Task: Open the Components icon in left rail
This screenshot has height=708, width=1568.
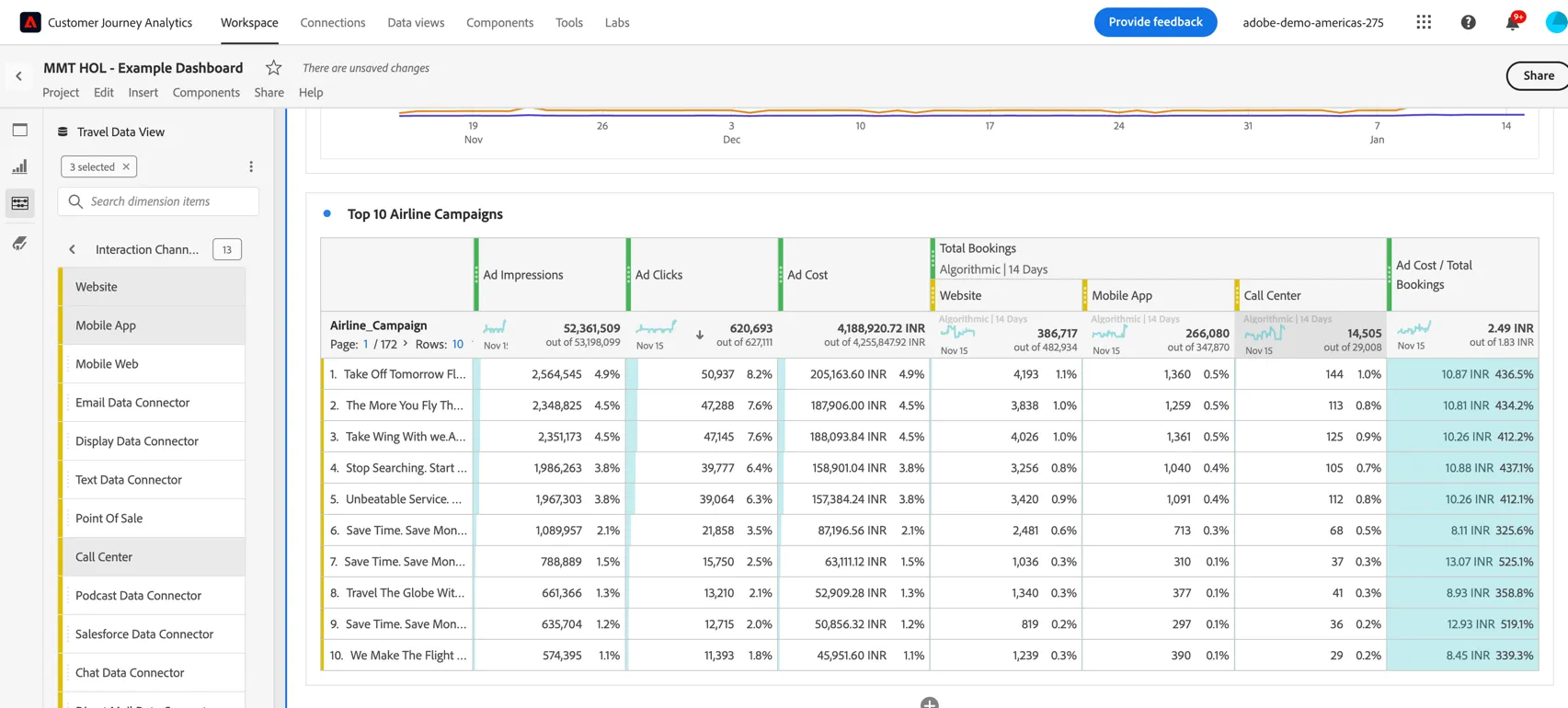Action: tap(20, 203)
